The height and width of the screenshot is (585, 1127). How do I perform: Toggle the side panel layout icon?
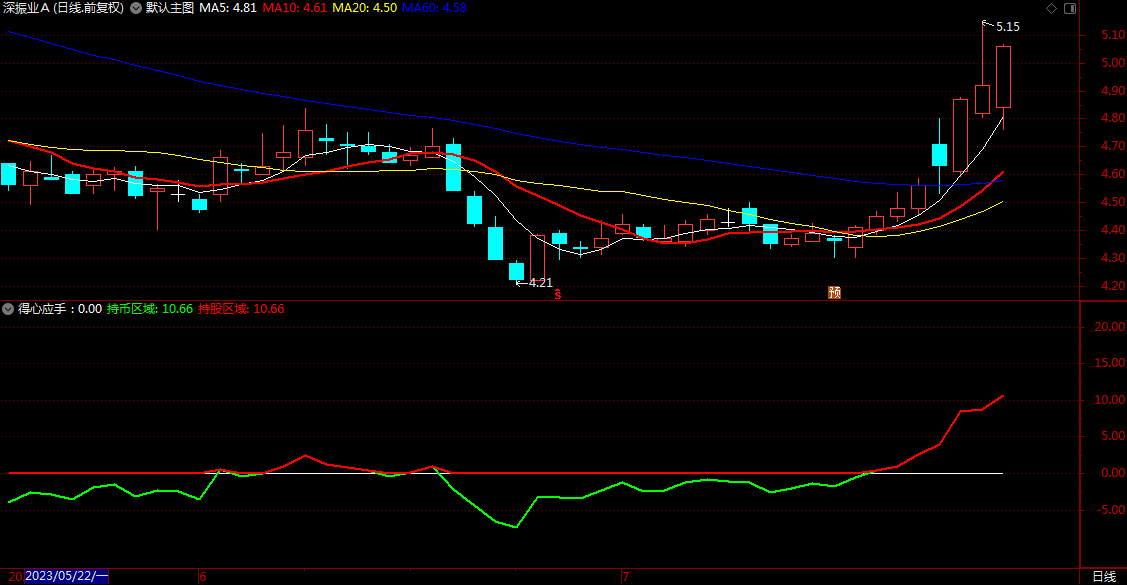click(1070, 9)
